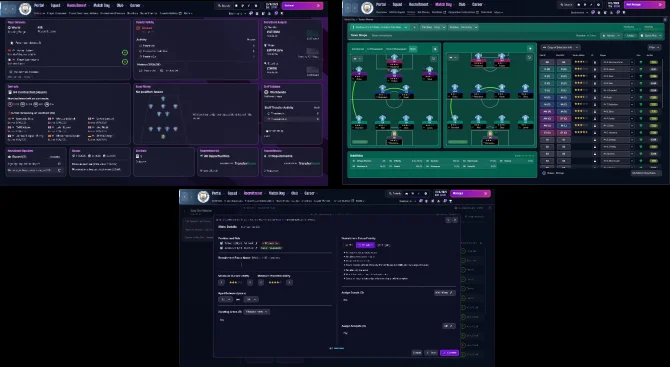Image resolution: width=670 pixels, height=367 pixels.
Task: Click Cancel button in focus dialog
Action: tap(417, 353)
